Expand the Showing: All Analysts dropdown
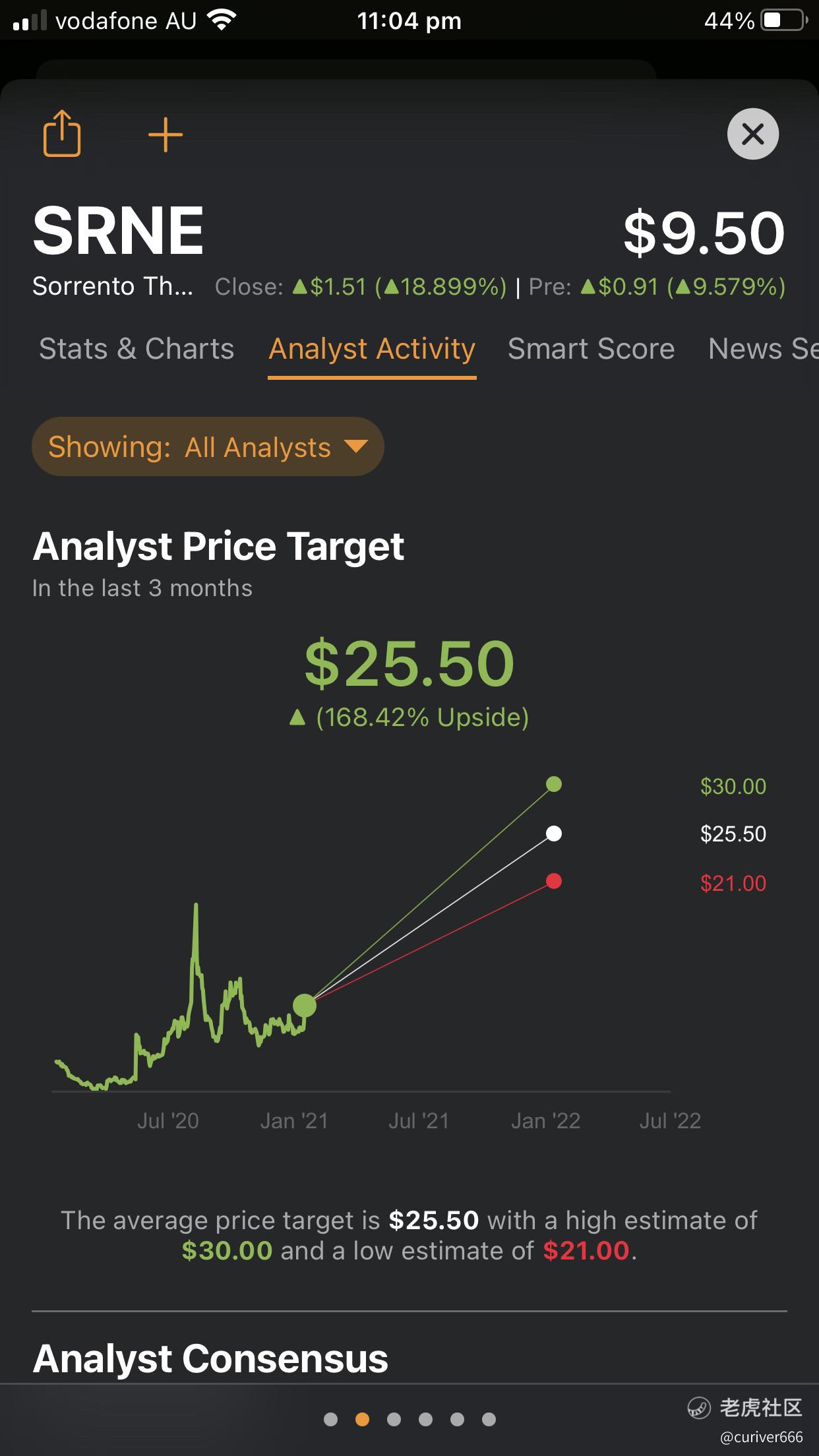The image size is (819, 1456). coord(208,446)
